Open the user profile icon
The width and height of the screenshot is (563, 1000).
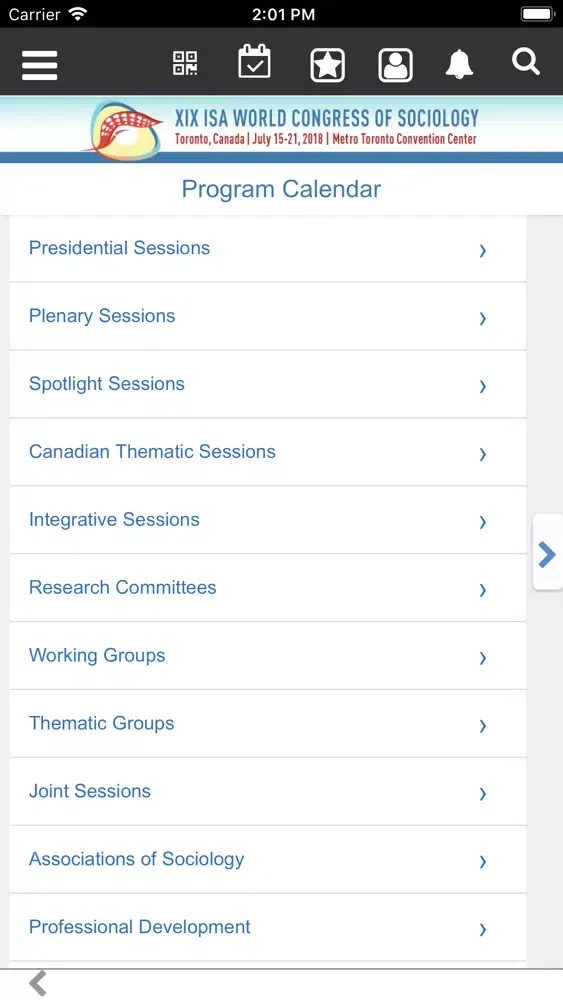pyautogui.click(x=395, y=65)
